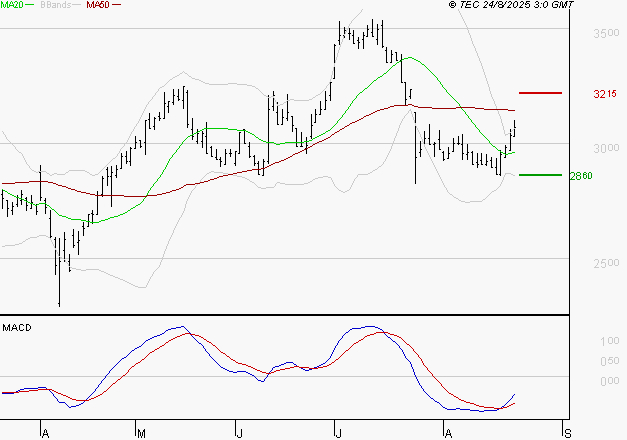Click the 2500 price axis label
This screenshot has height=440, width=627.
(x=606, y=263)
